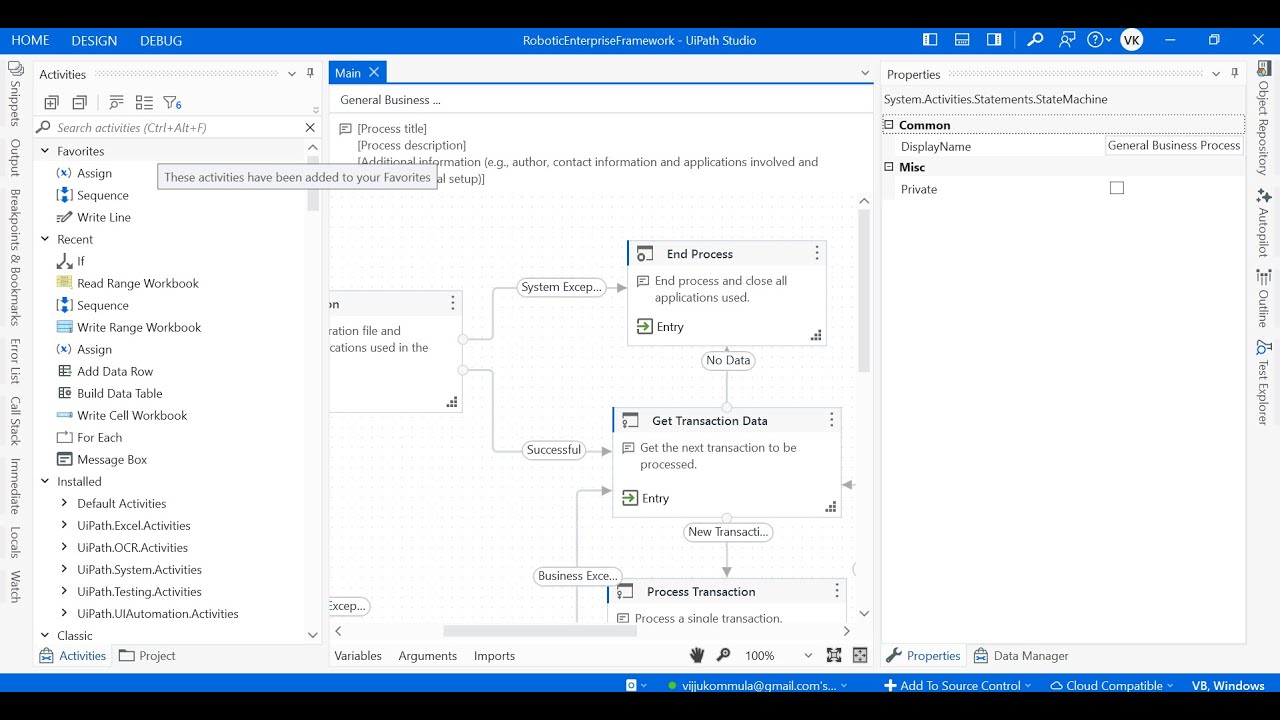Click Add To Source Control button
Image resolution: width=1280 pixels, height=720 pixels.
957,686
